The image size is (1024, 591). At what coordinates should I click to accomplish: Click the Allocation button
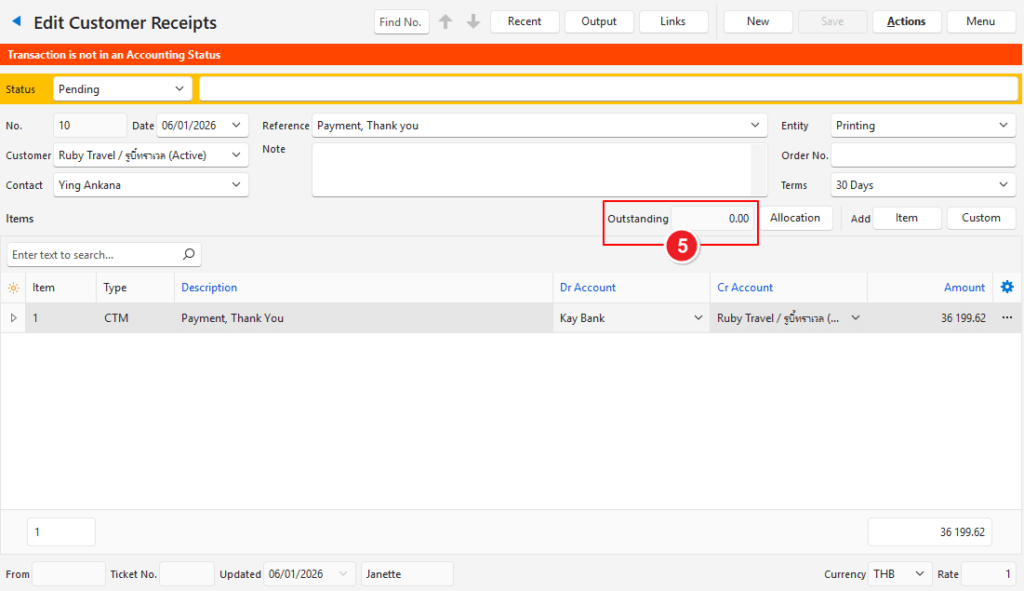click(x=795, y=218)
